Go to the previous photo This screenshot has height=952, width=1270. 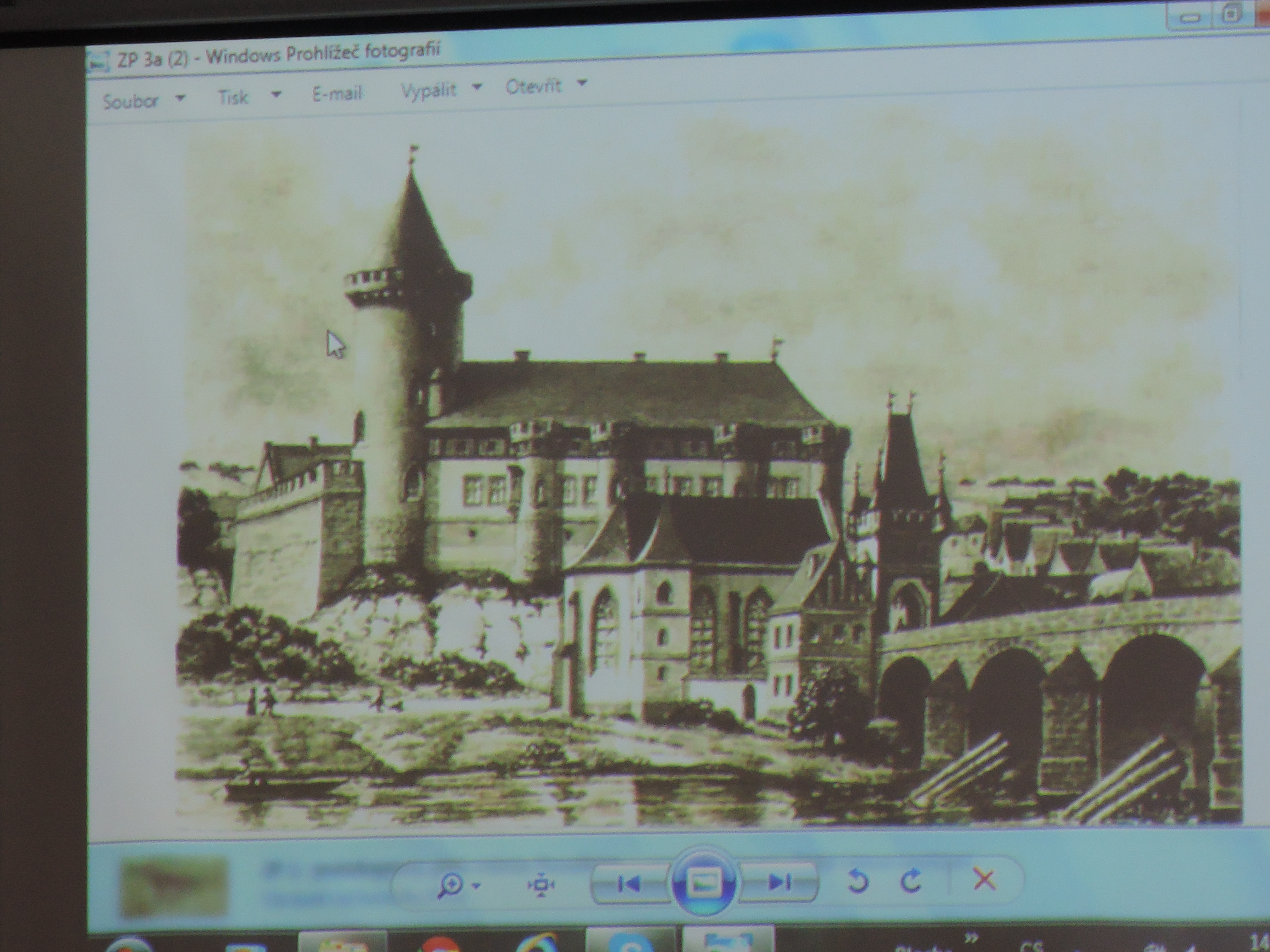click(630, 883)
